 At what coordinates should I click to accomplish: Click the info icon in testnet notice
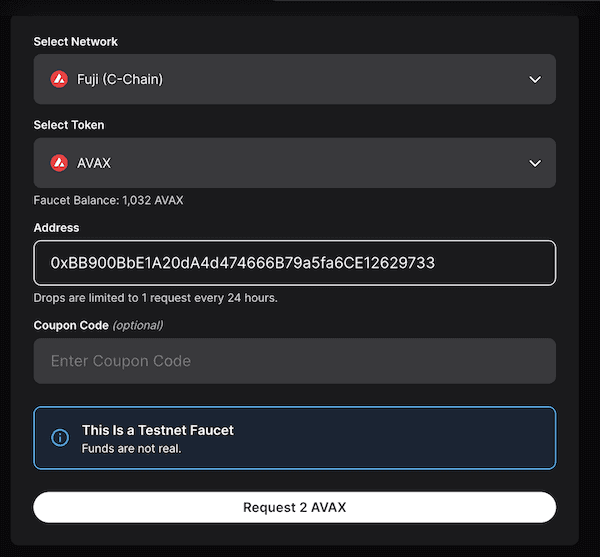click(60, 438)
